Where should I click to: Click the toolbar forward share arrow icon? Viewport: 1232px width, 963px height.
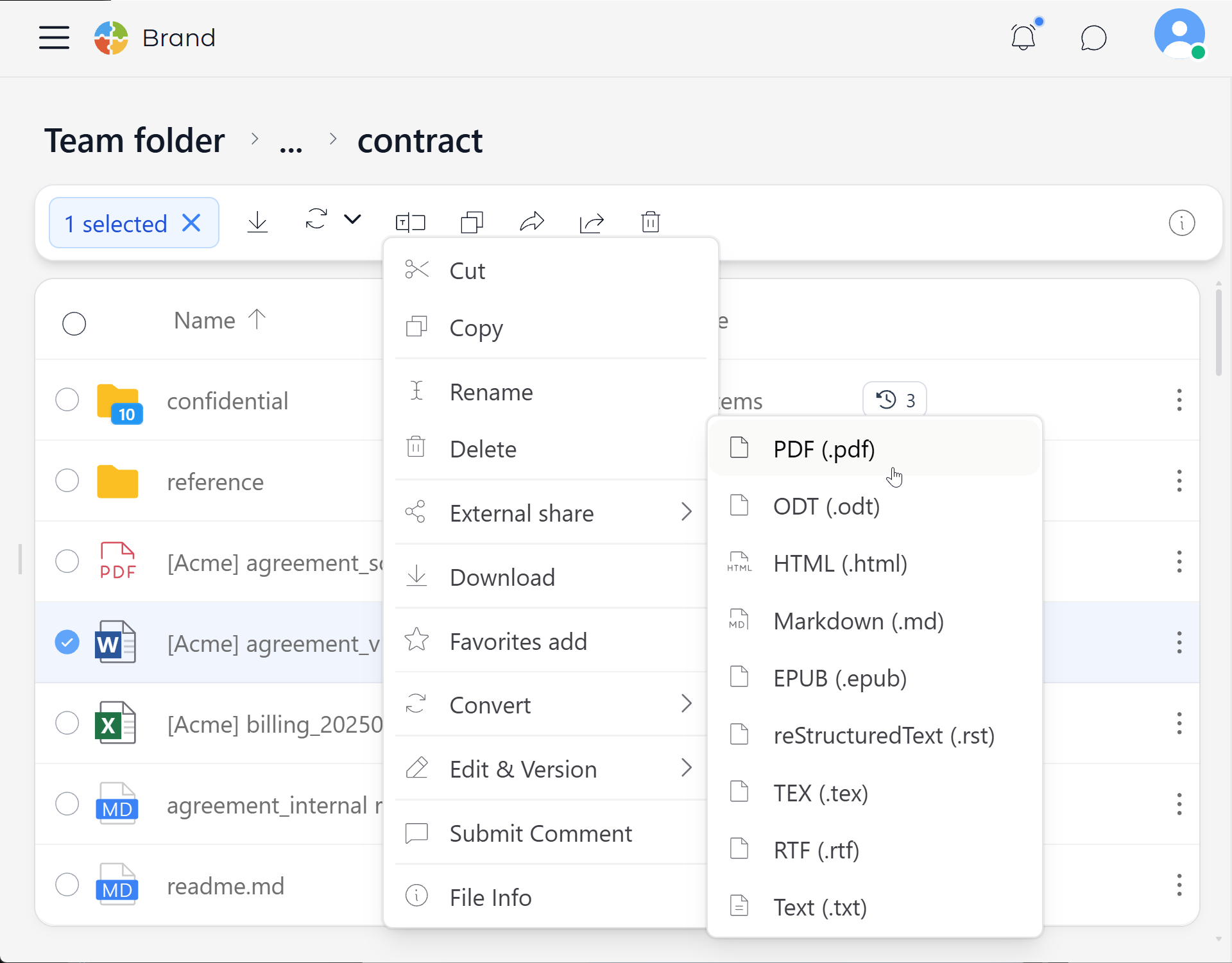click(532, 223)
